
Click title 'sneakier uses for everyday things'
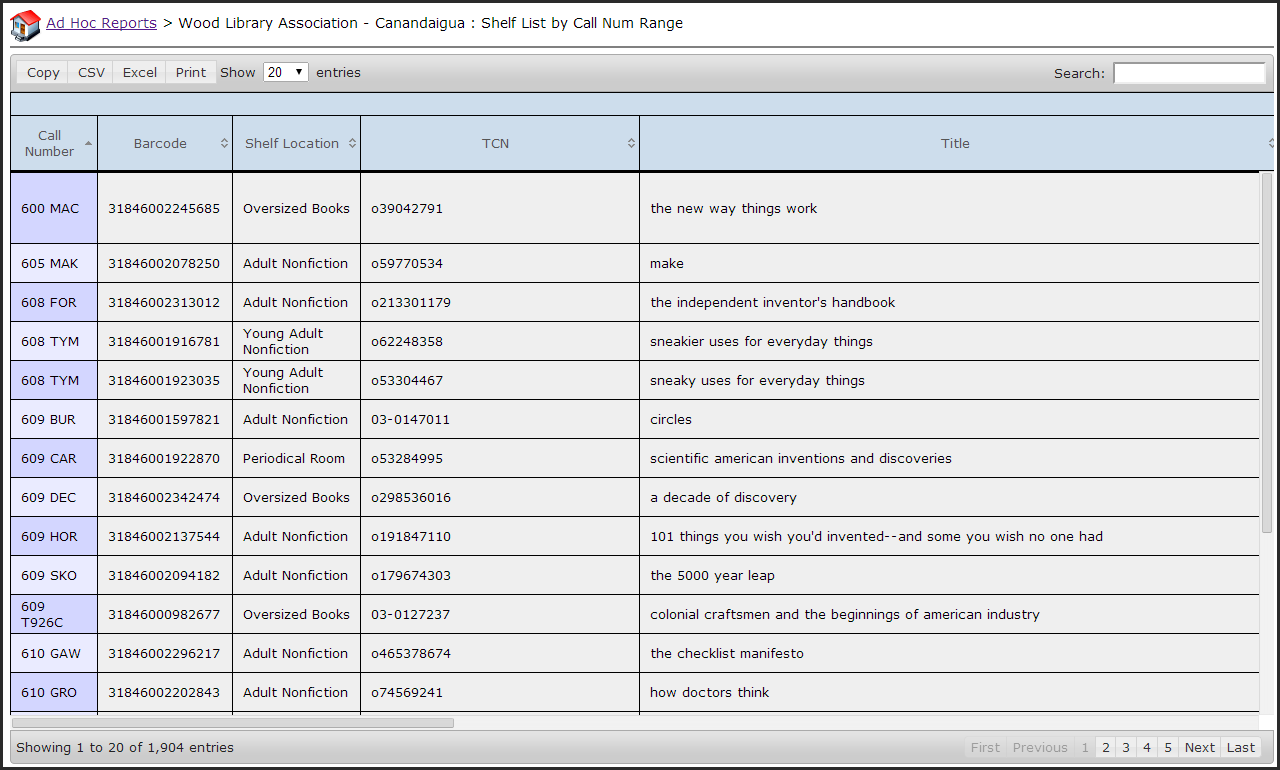point(761,342)
